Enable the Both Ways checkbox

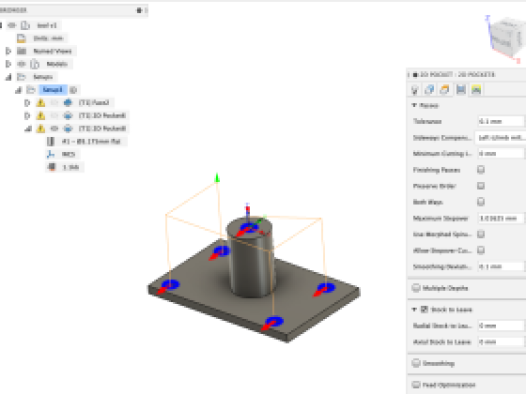[x=481, y=202]
